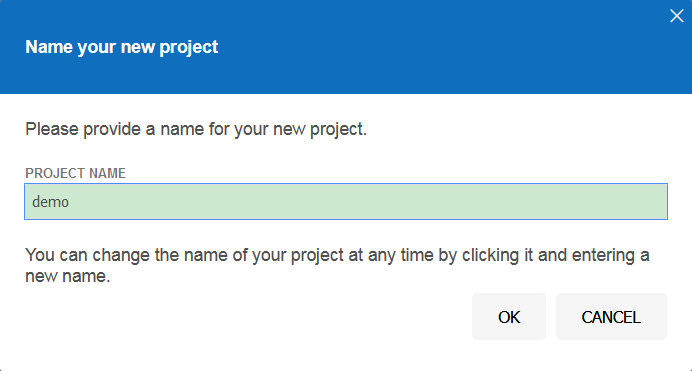Click 'Please provide a name' instruction text
This screenshot has height=371, width=692.
(x=196, y=129)
